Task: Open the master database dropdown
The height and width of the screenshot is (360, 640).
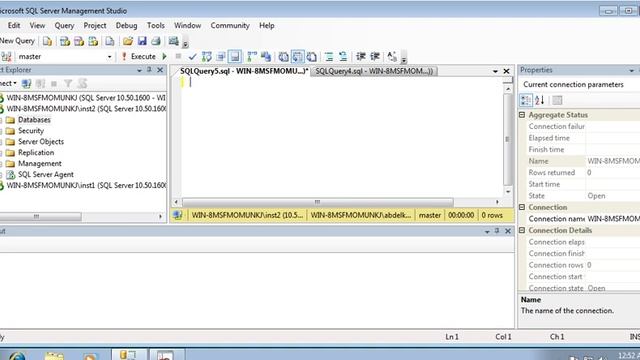Action: (x=109, y=57)
